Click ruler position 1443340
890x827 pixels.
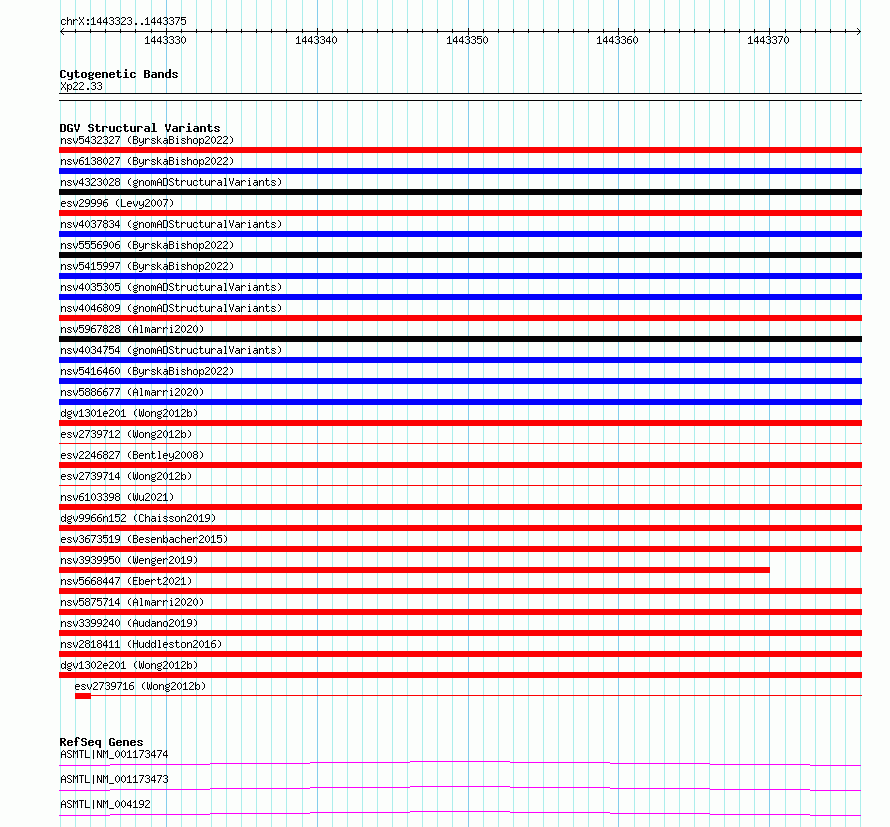[x=316, y=40]
